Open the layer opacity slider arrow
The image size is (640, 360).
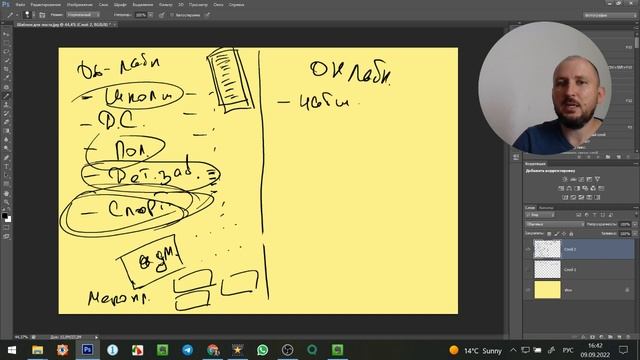(635, 224)
